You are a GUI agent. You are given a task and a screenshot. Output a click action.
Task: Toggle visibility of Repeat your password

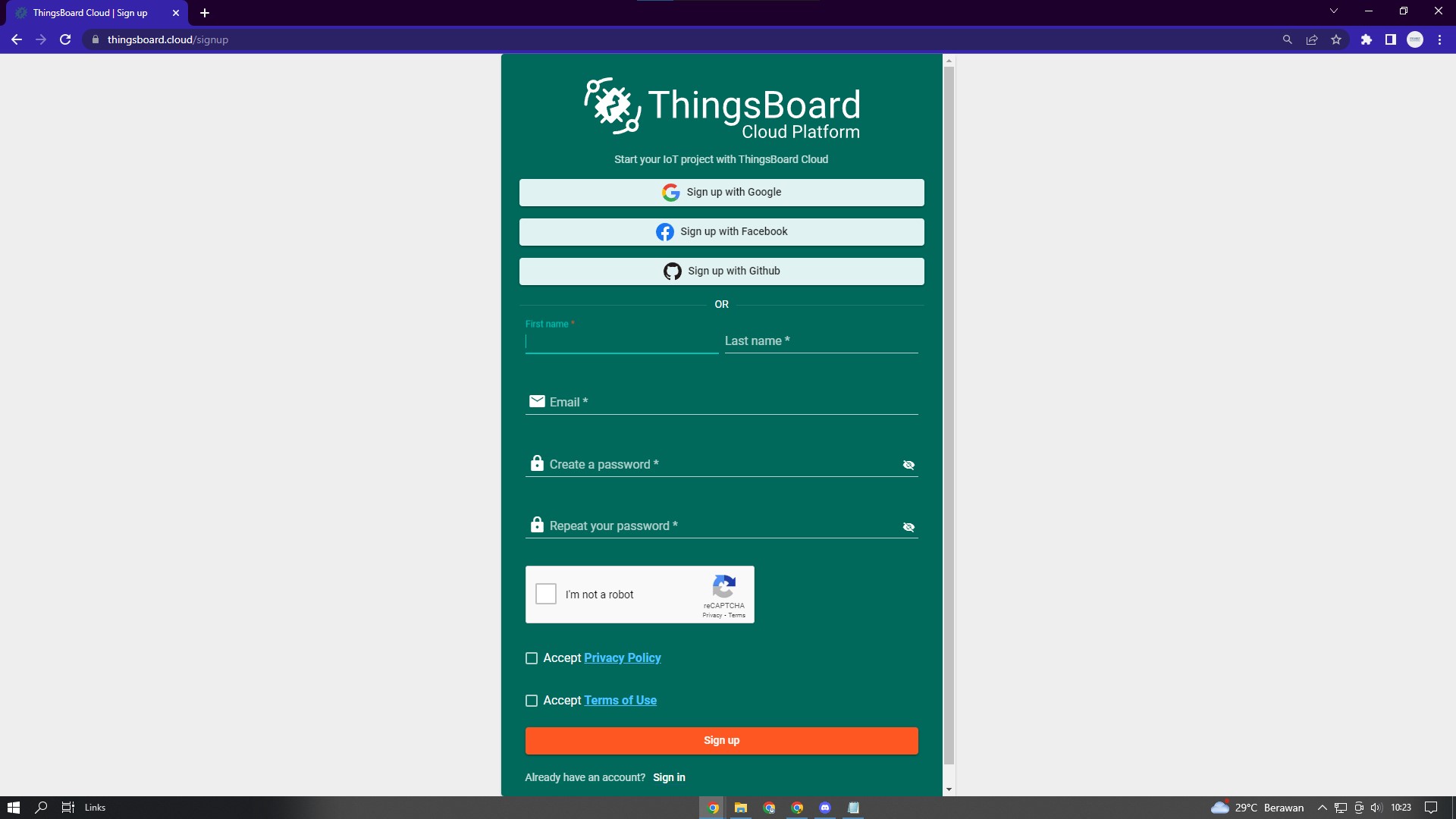[908, 527]
